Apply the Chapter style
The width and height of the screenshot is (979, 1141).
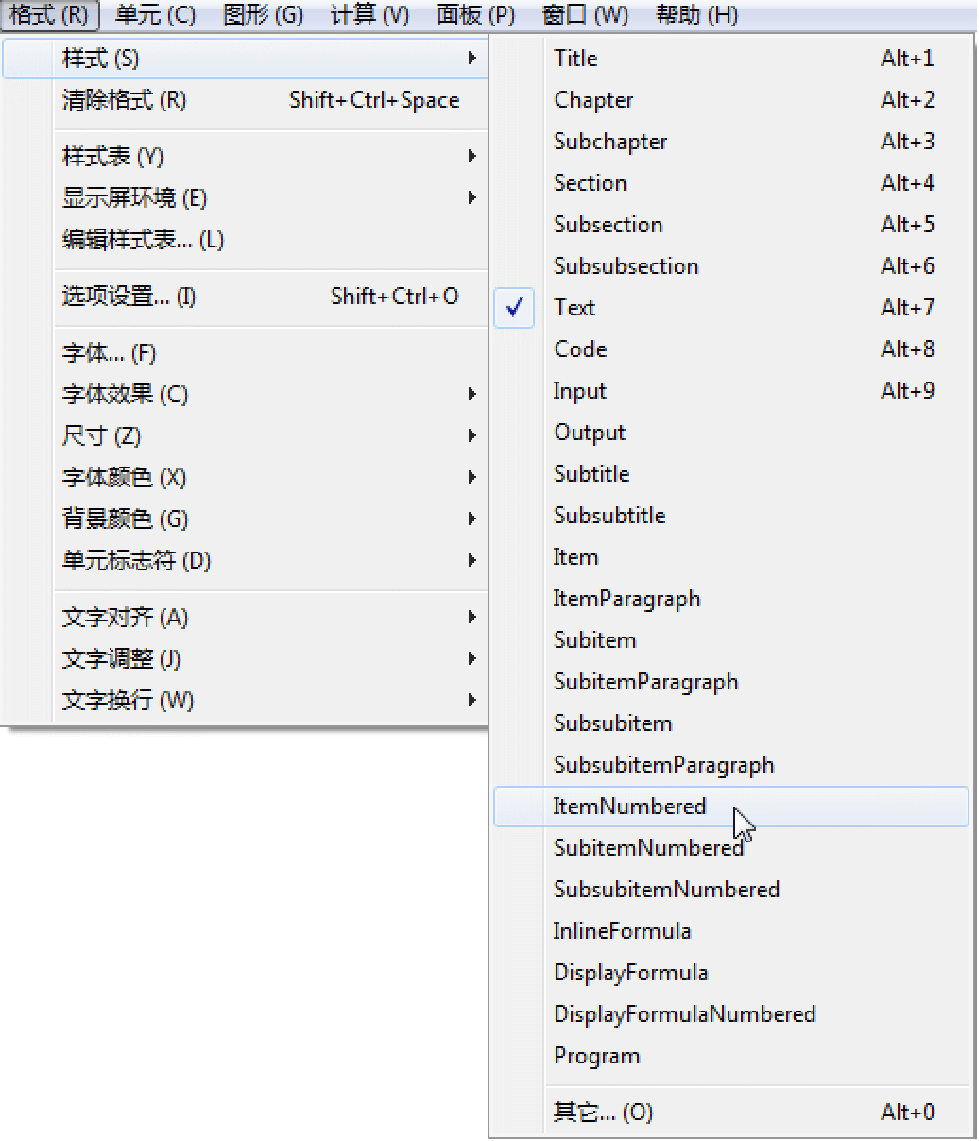731,100
